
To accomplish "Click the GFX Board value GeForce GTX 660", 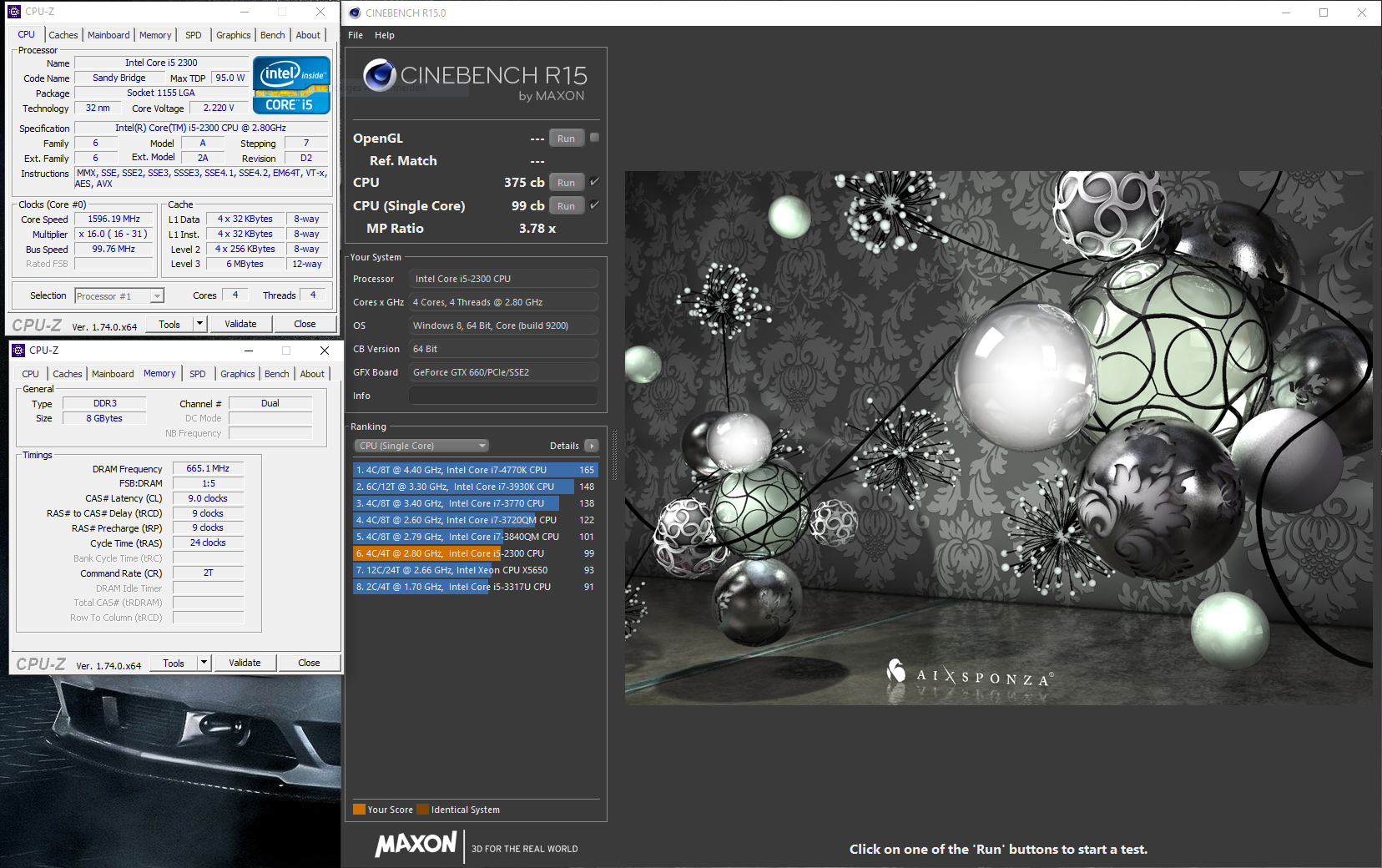I will [503, 372].
